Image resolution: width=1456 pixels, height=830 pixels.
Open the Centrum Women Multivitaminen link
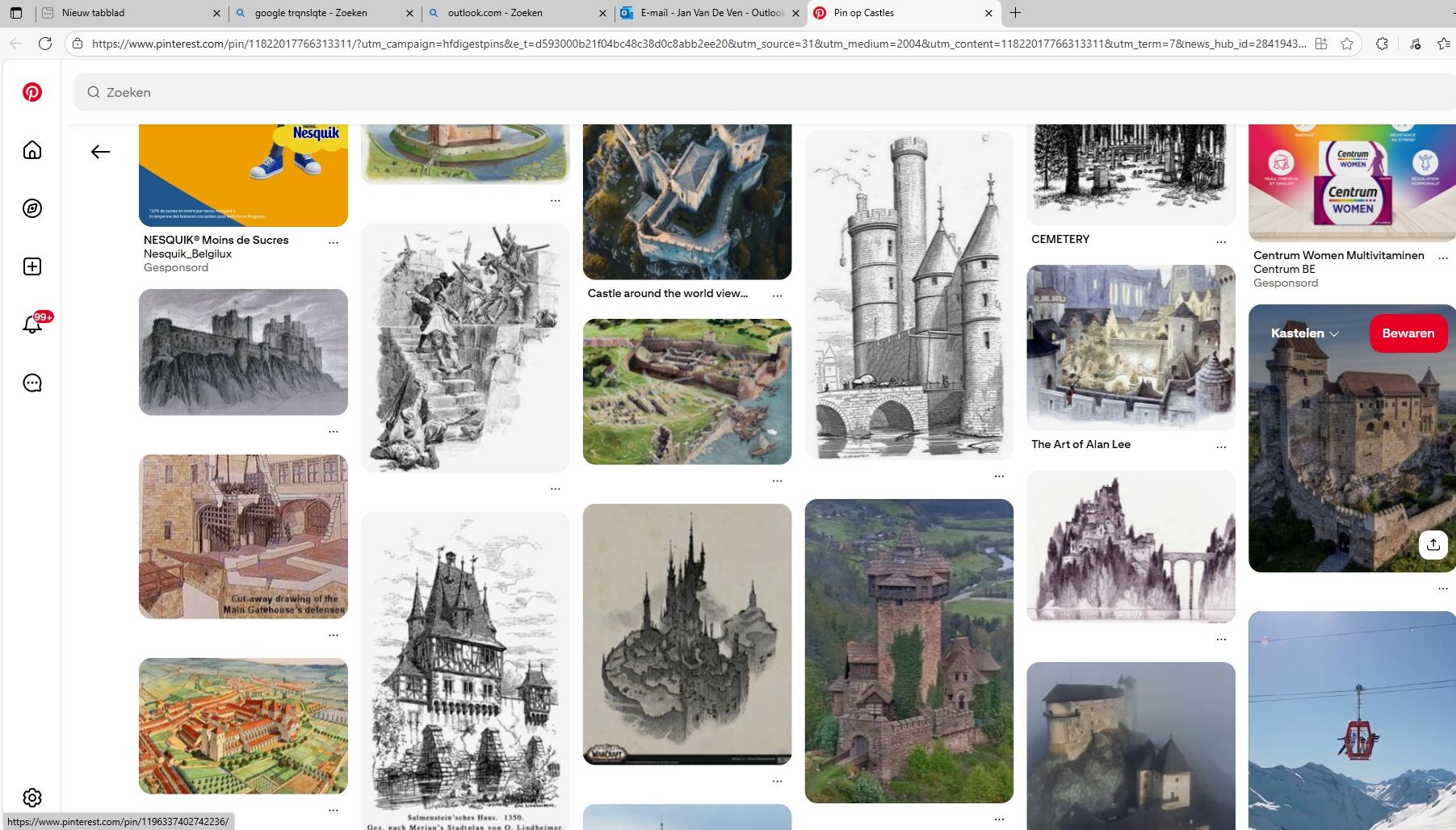pos(1338,255)
